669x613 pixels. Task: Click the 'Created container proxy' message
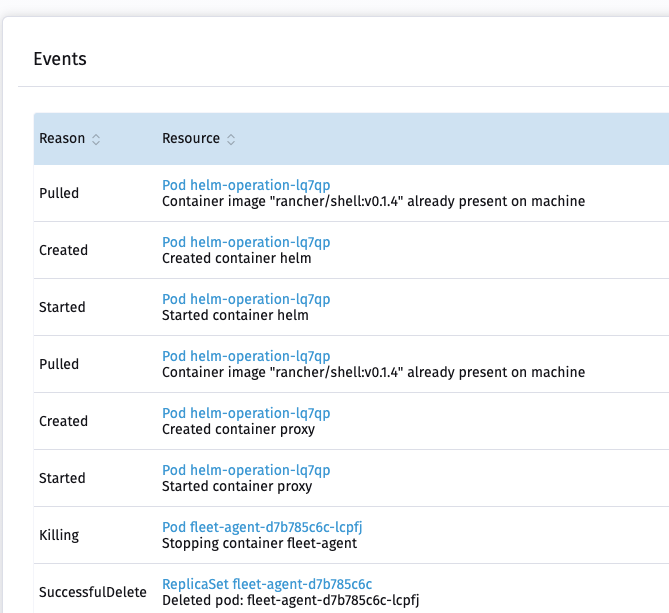(x=239, y=430)
